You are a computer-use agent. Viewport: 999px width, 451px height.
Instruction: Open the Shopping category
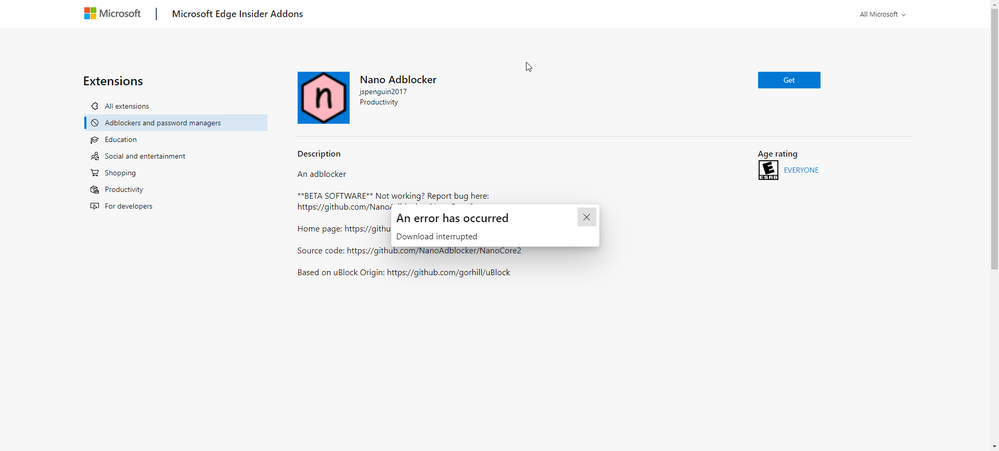(120, 173)
